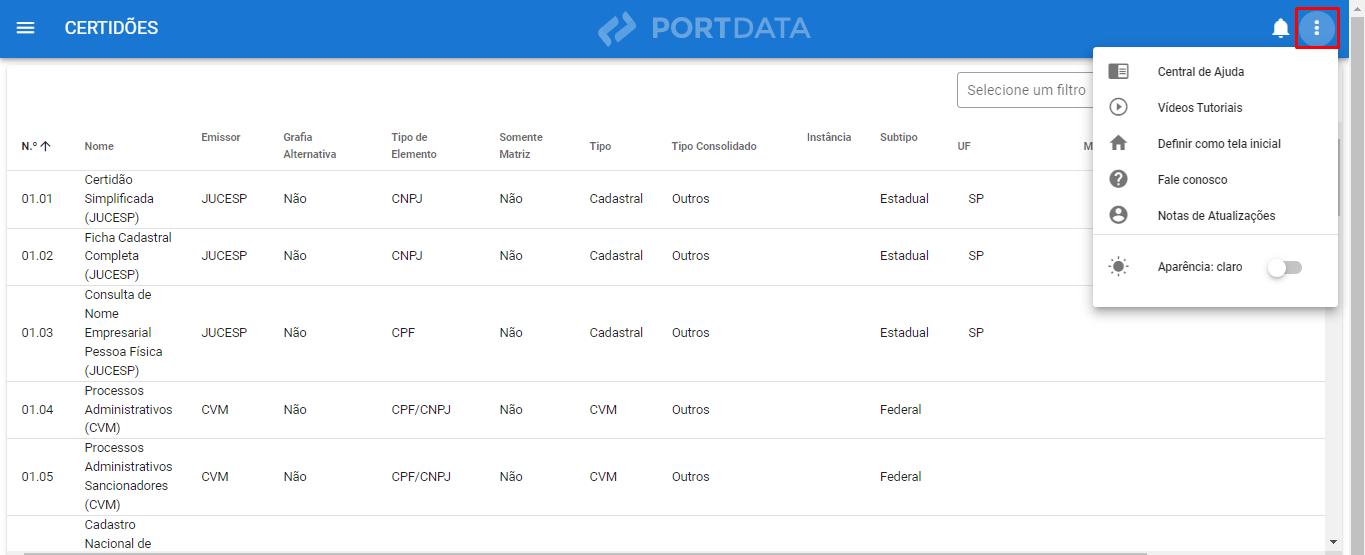The width and height of the screenshot is (1365, 555).
Task: Click the Nome column header
Action: click(99, 146)
